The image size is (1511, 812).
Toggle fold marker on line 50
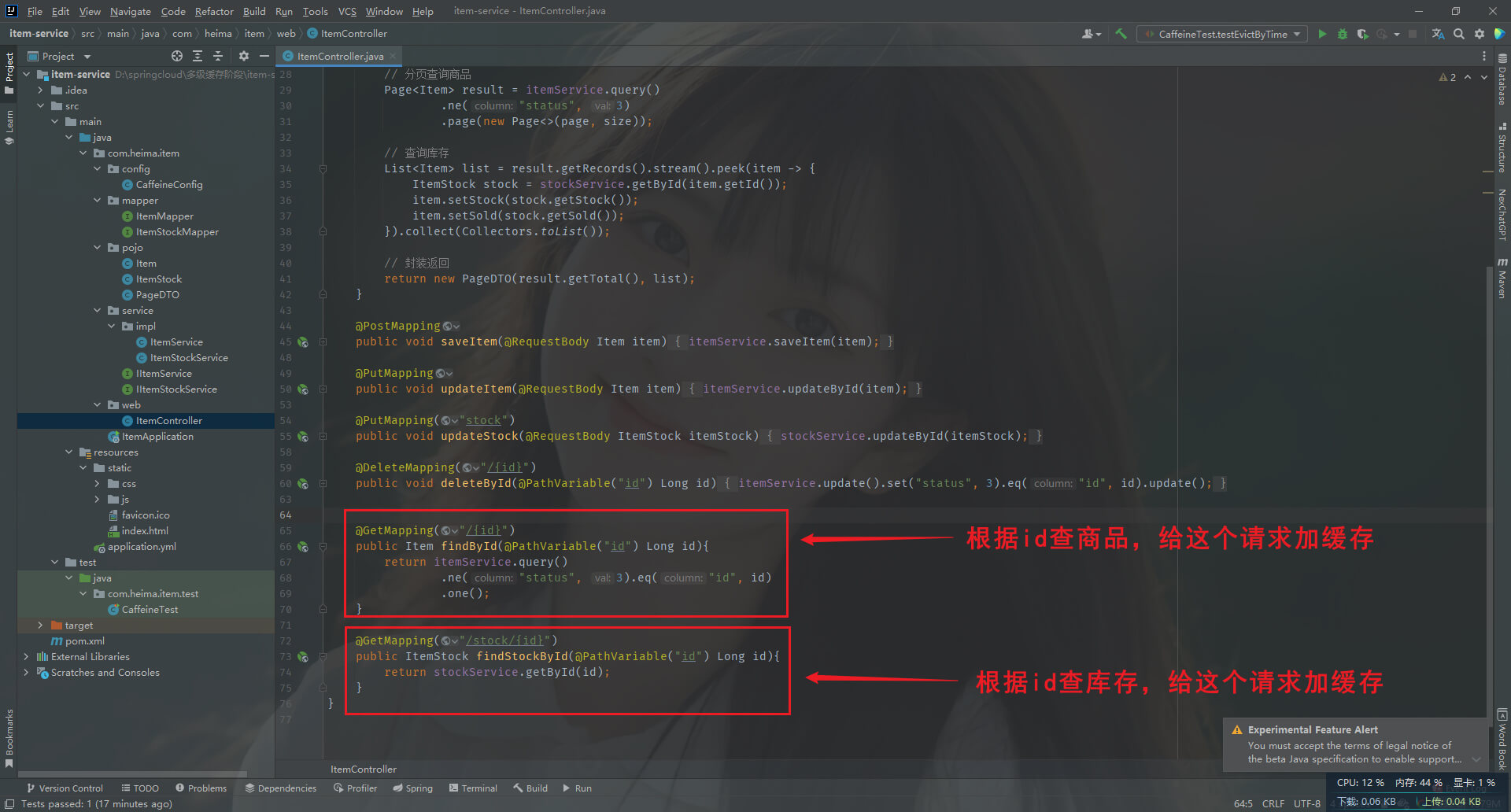tap(323, 389)
